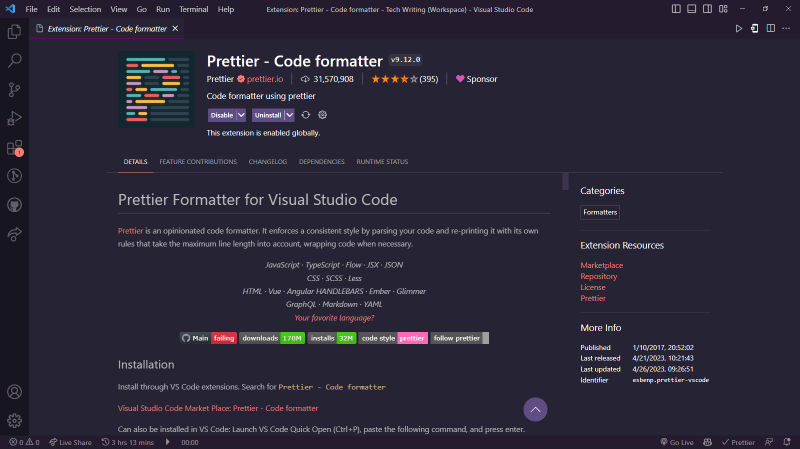Open the Selection menu
This screenshot has height=449, width=800.
(x=85, y=9)
